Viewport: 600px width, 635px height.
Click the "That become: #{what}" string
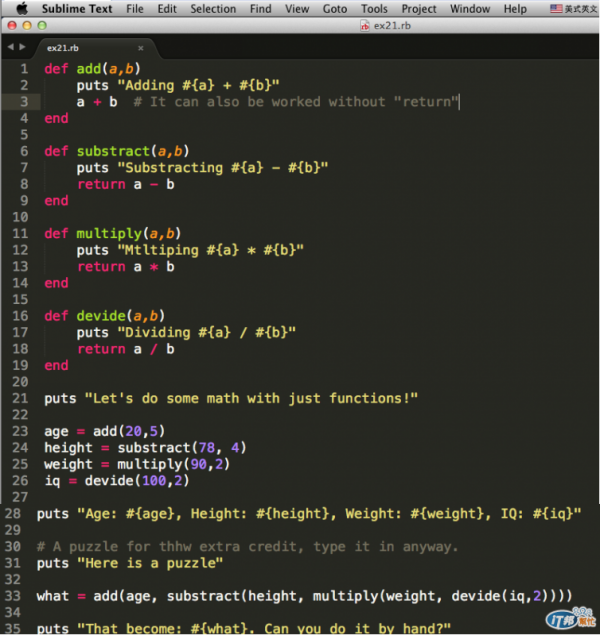[264, 629]
